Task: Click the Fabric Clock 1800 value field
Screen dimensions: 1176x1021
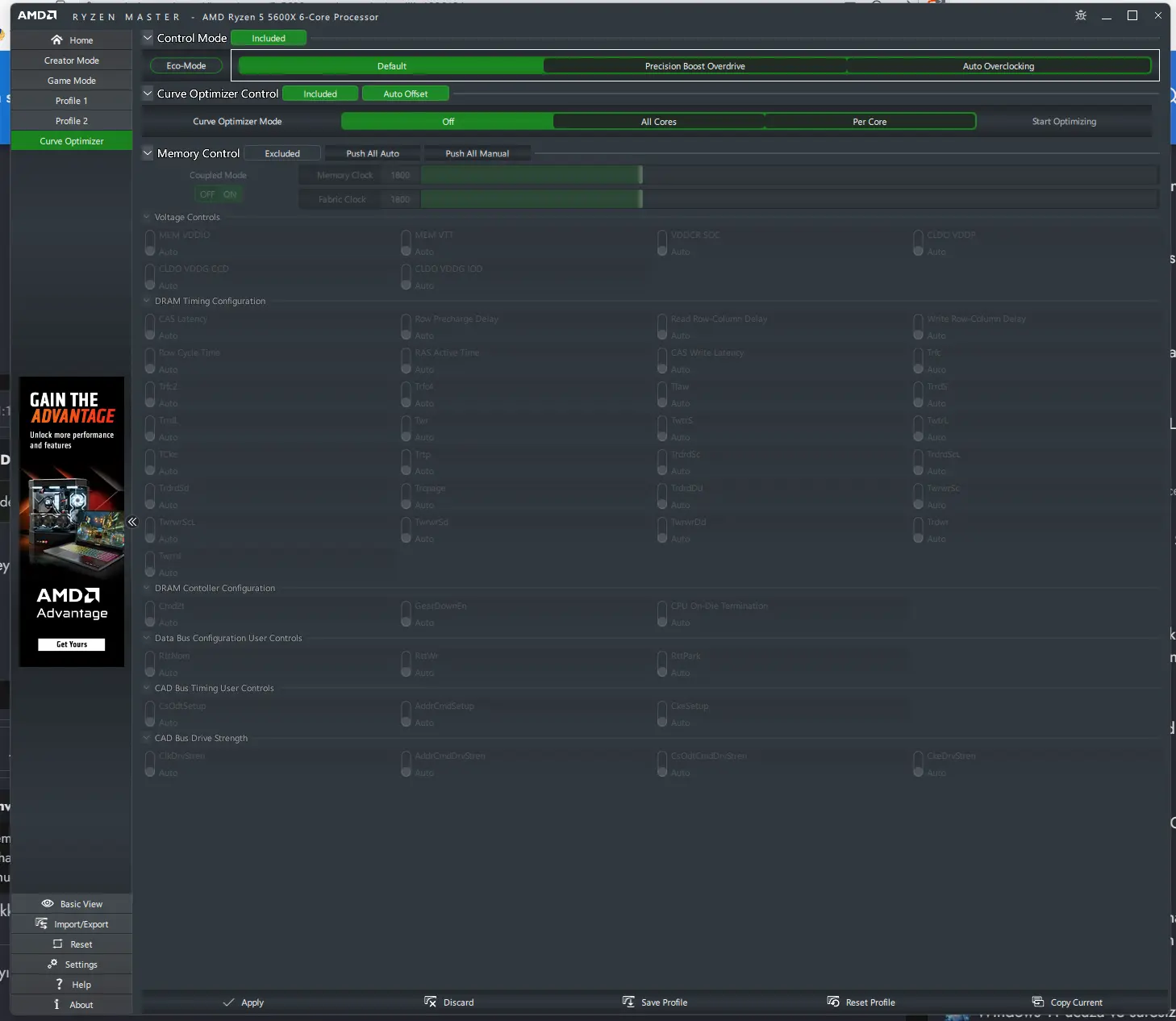Action: pos(400,199)
